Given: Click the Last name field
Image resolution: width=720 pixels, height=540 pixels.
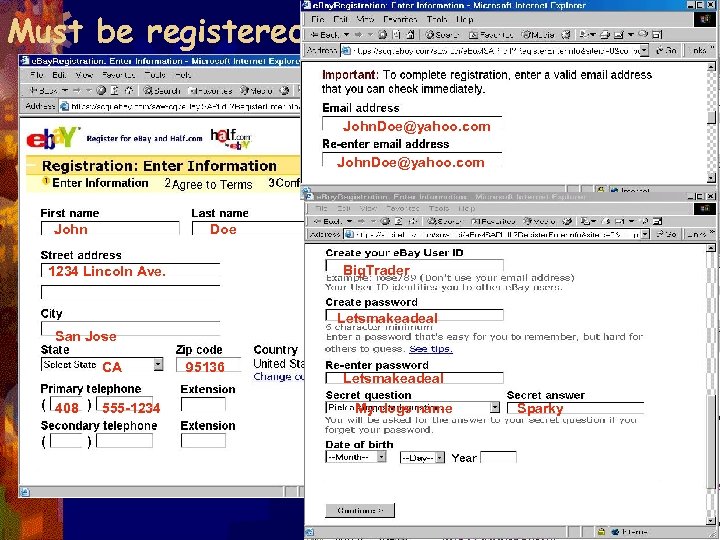Looking at the screenshot, I should [x=248, y=228].
